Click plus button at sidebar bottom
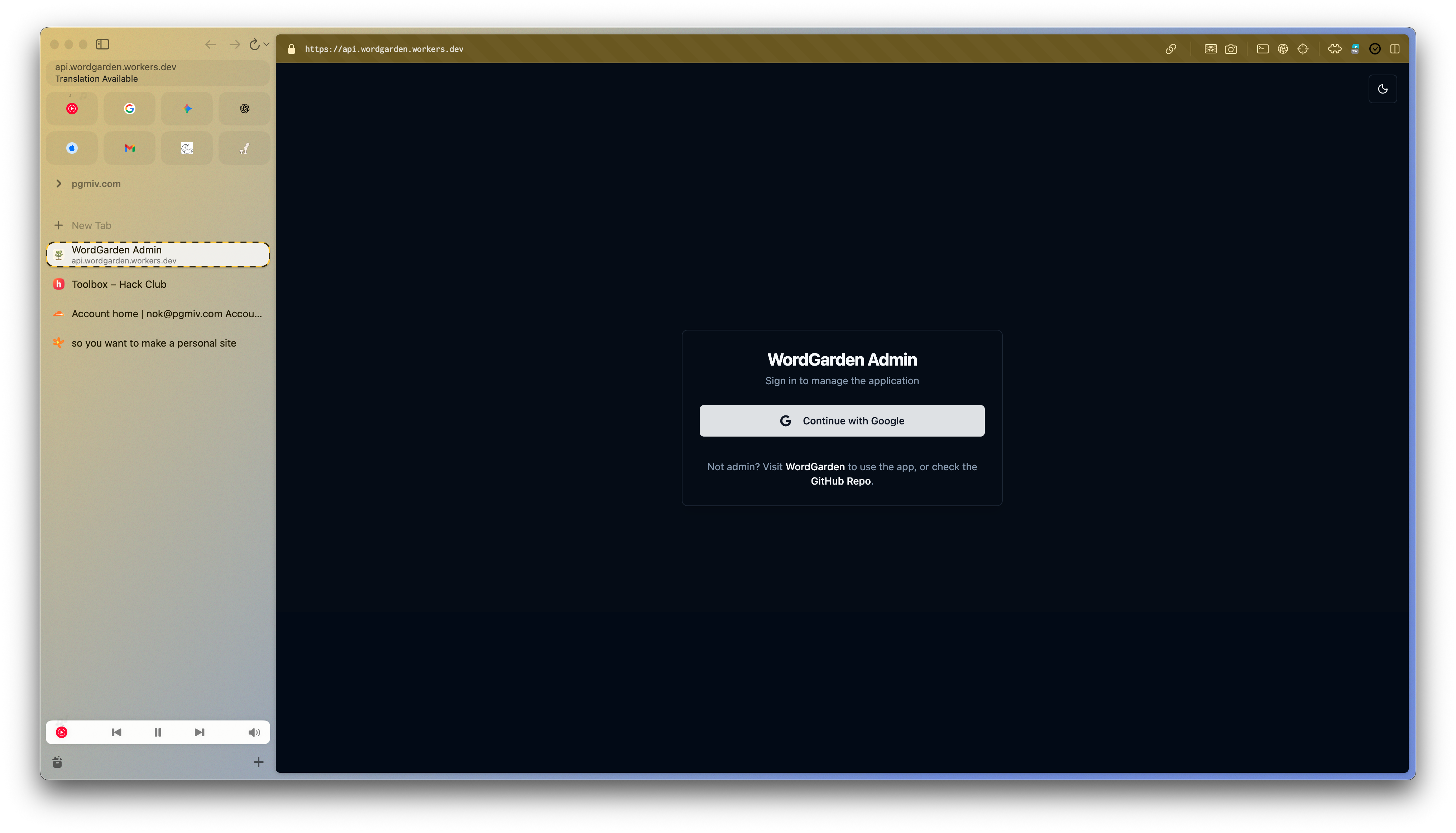Image resolution: width=1456 pixels, height=833 pixels. tap(258, 762)
